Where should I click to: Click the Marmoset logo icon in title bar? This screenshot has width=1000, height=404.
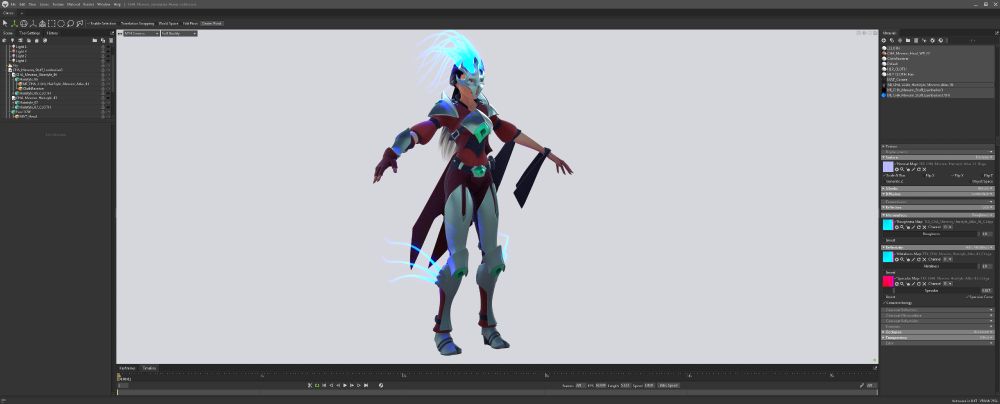[5, 4]
